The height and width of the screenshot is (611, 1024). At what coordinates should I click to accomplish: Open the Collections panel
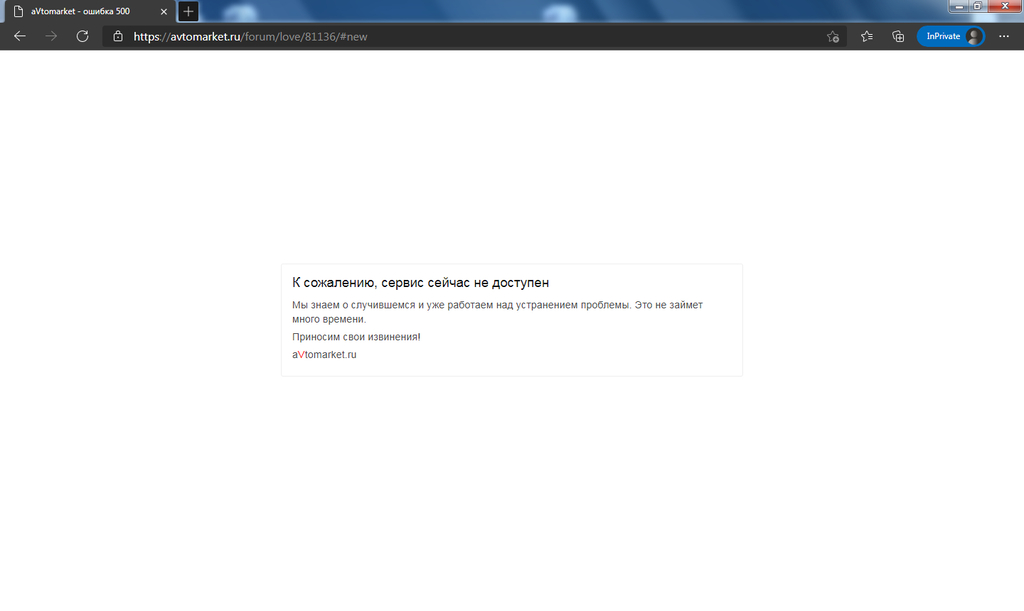click(898, 37)
